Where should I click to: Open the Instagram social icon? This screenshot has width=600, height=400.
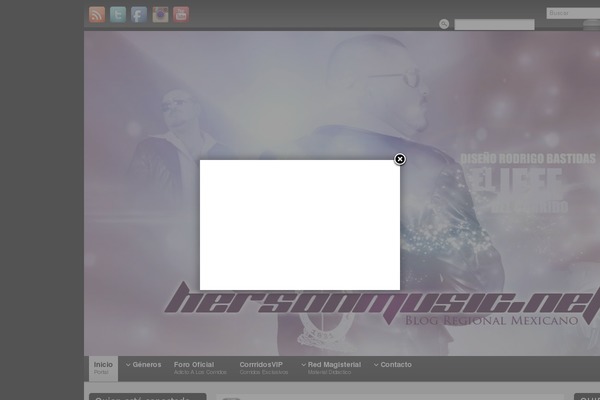pyautogui.click(x=160, y=15)
